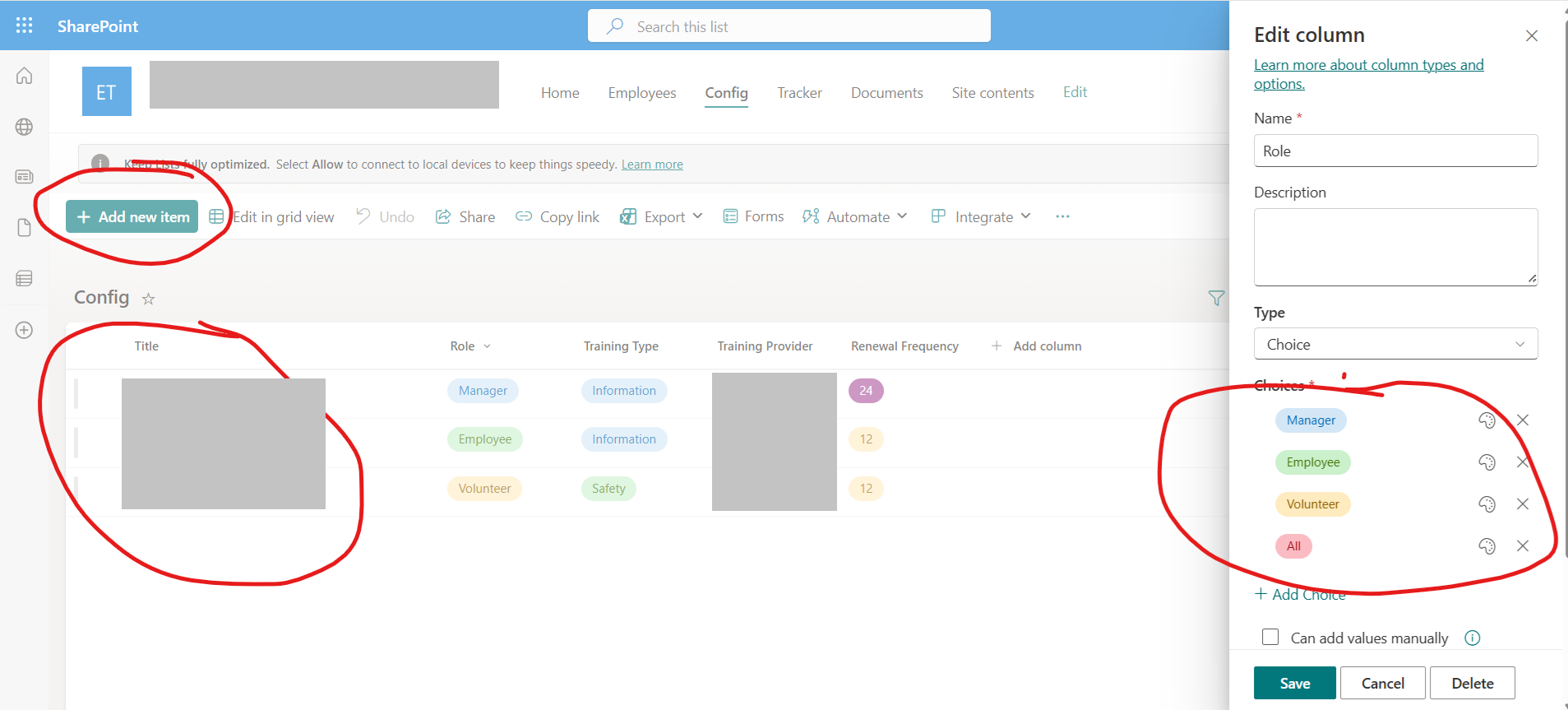Open more toolbar options ellipsis
Screen dimensions: 1568x710
[1062, 216]
